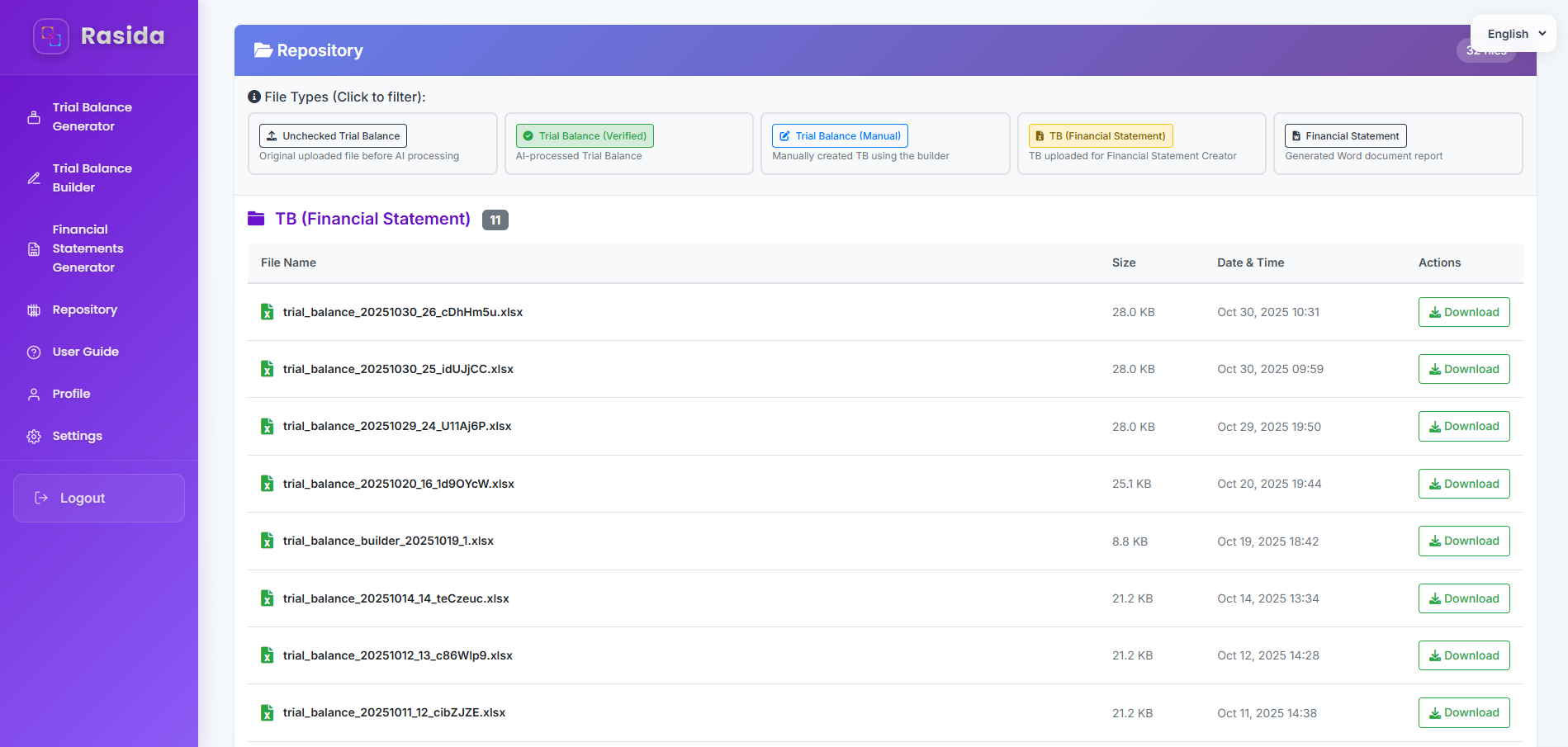
Task: Toggle the Unchecked Trial Balance filter
Action: click(x=333, y=135)
